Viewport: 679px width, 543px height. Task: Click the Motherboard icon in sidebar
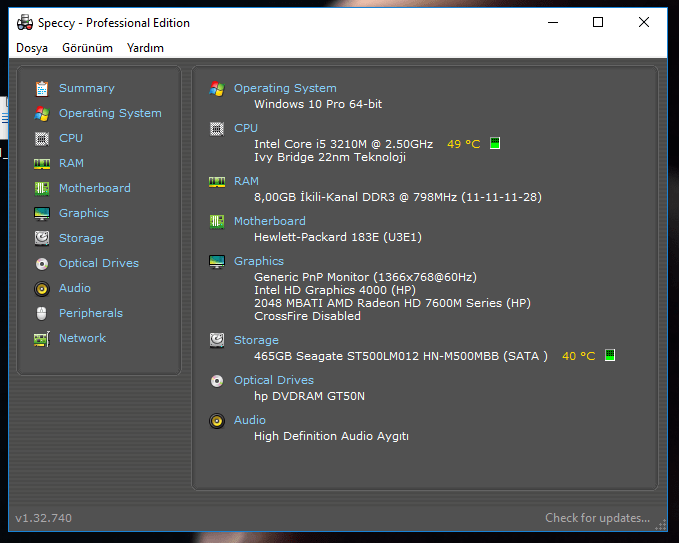[x=42, y=188]
